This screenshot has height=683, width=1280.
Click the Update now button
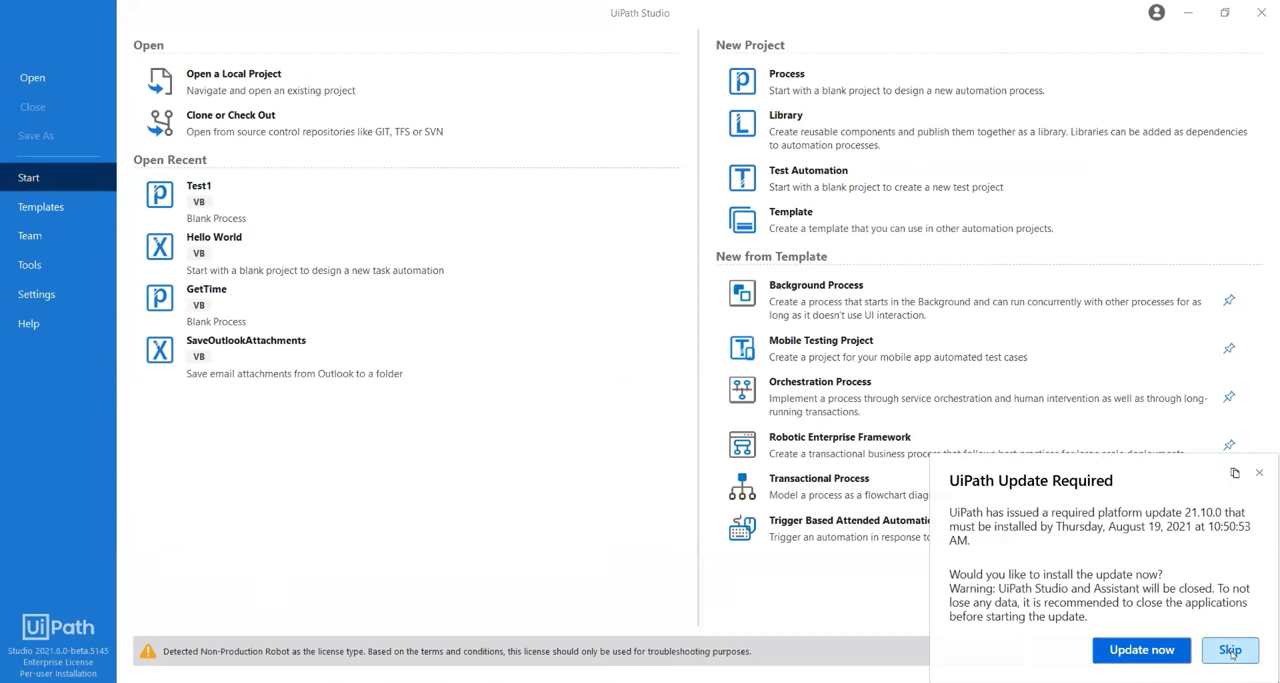[x=1142, y=650]
